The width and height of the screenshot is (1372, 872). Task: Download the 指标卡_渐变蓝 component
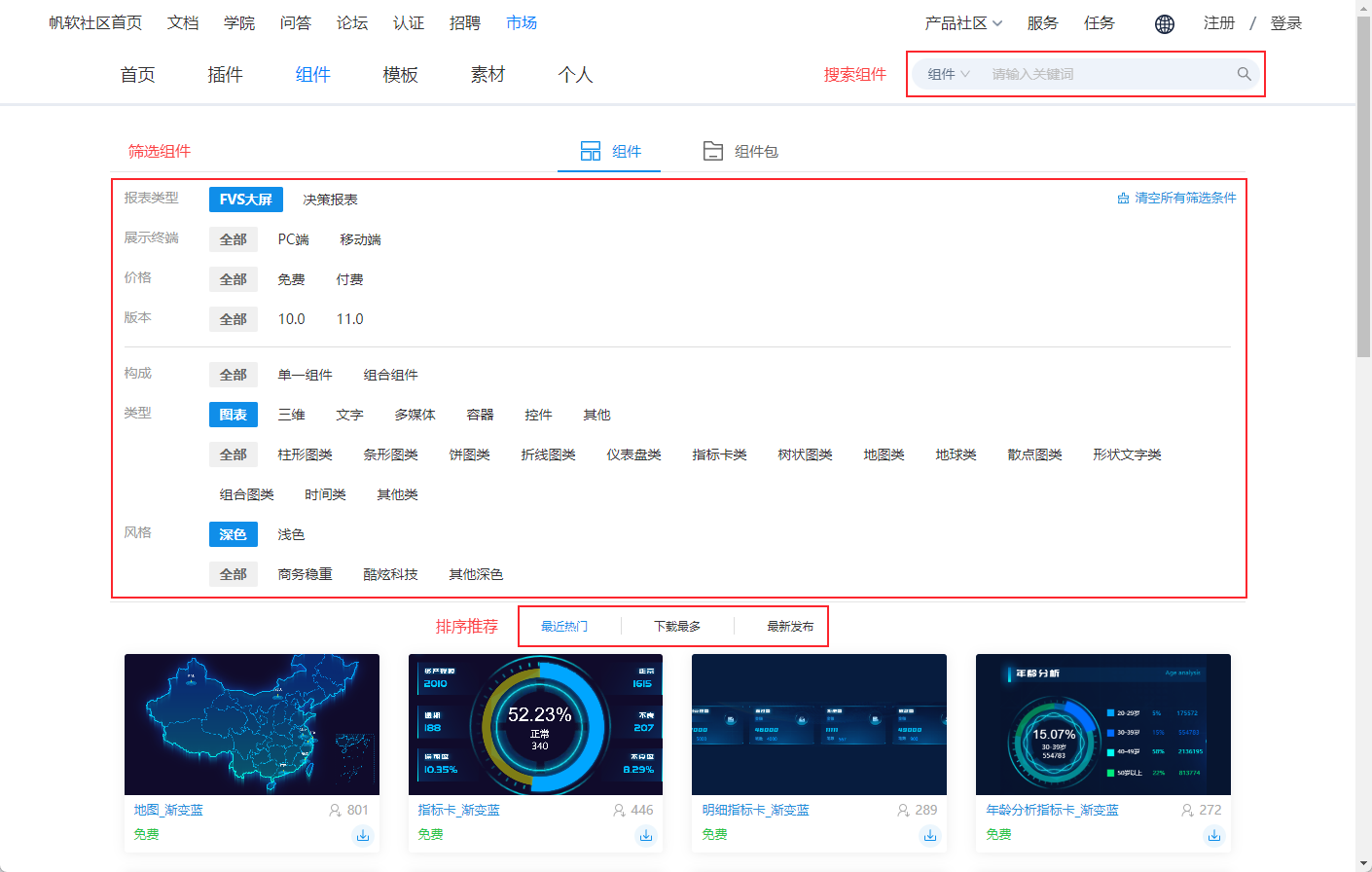click(x=646, y=835)
